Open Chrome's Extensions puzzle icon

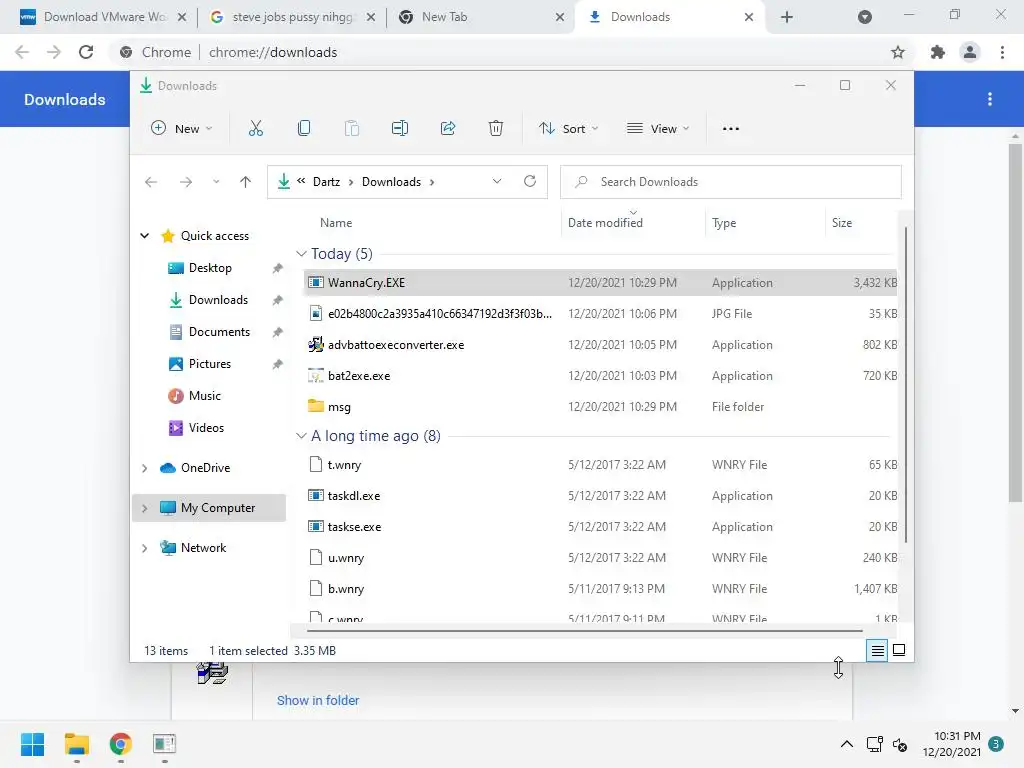click(937, 52)
